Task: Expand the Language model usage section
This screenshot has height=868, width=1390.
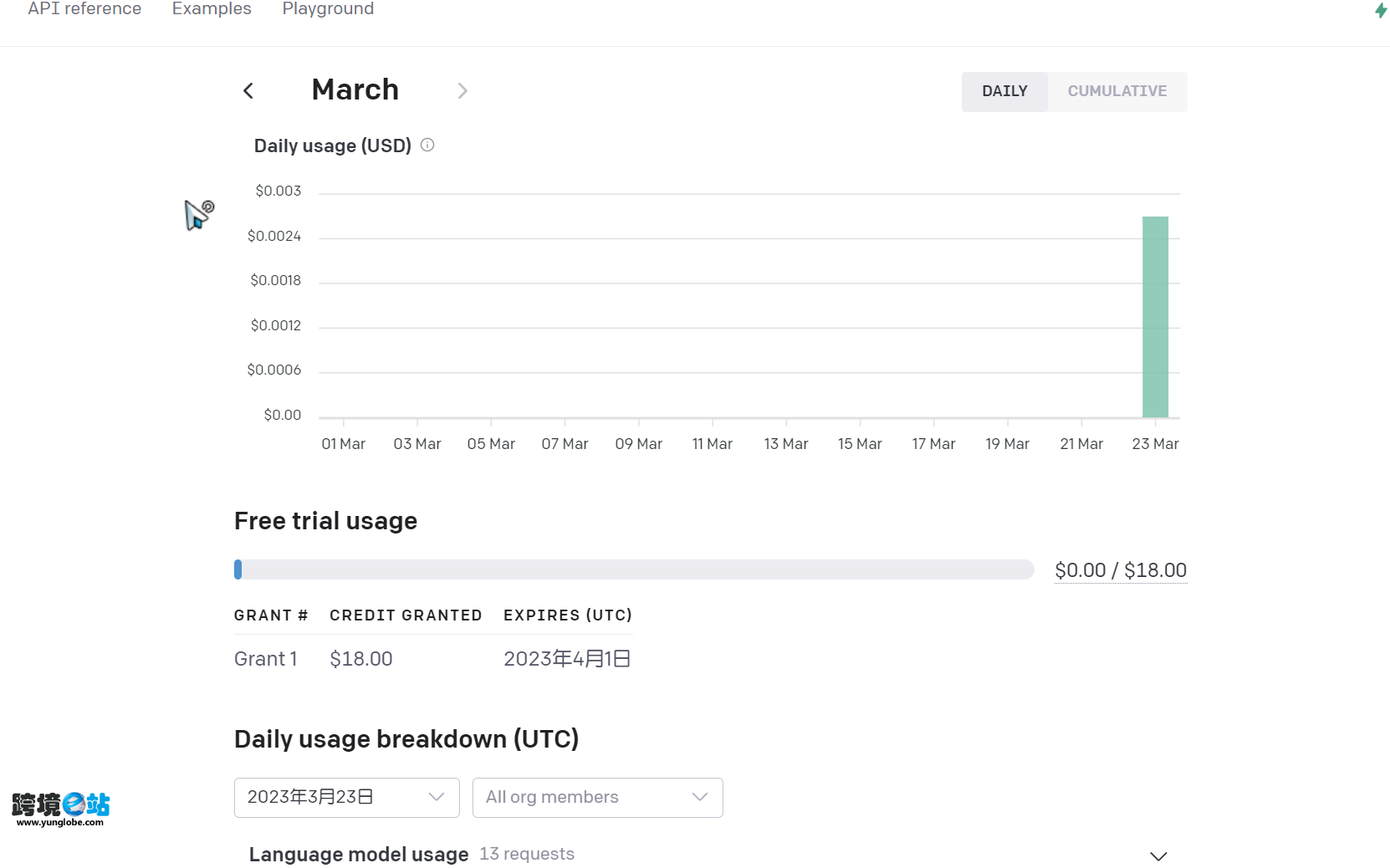Action: pyautogui.click(x=1158, y=856)
